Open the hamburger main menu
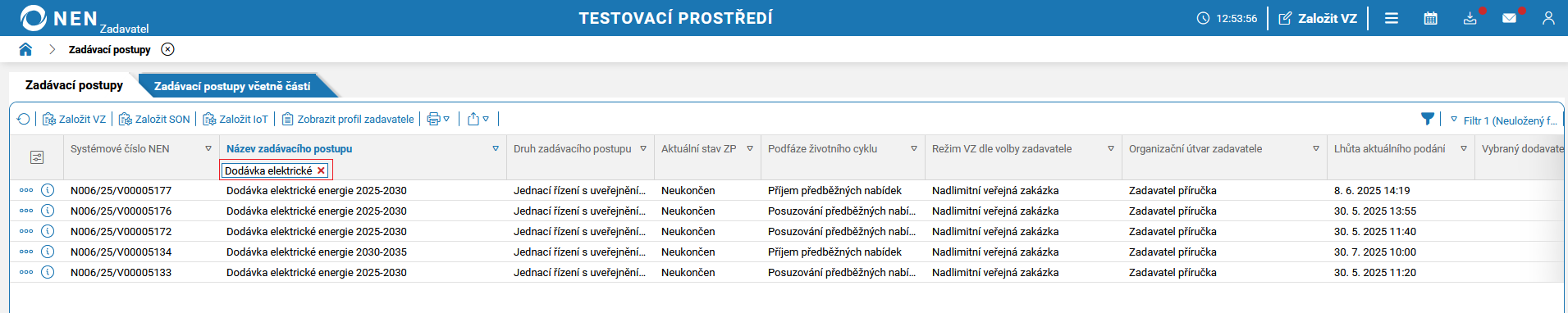1568x313 pixels. (1392, 18)
